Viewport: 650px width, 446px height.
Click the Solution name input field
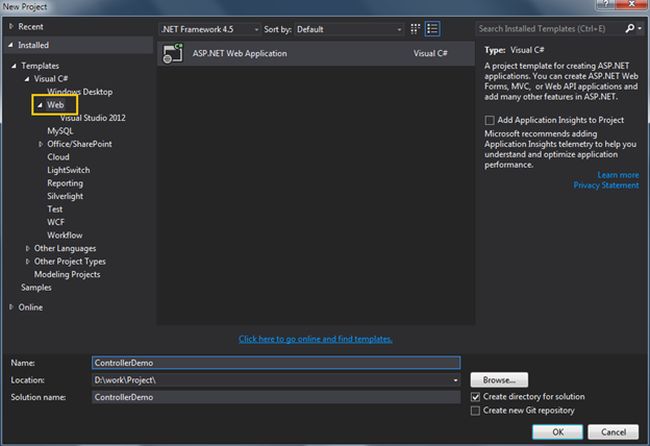tap(276, 397)
